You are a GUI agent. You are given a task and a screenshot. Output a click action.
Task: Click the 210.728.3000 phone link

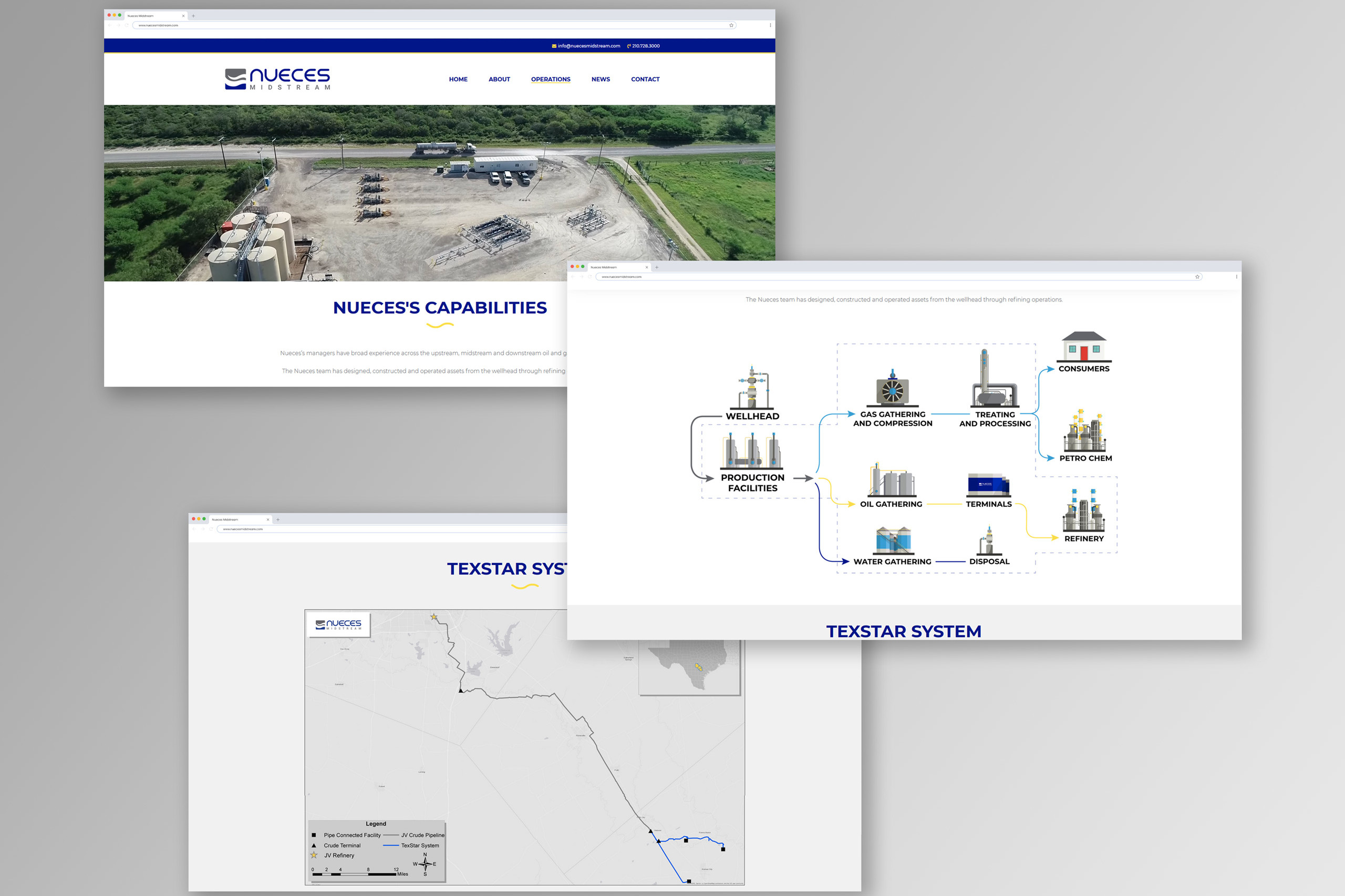pyautogui.click(x=644, y=46)
